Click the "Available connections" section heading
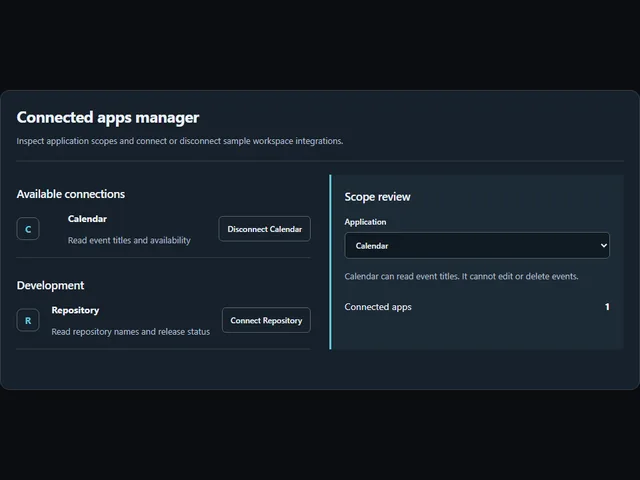This screenshot has width=640, height=480. [71, 194]
